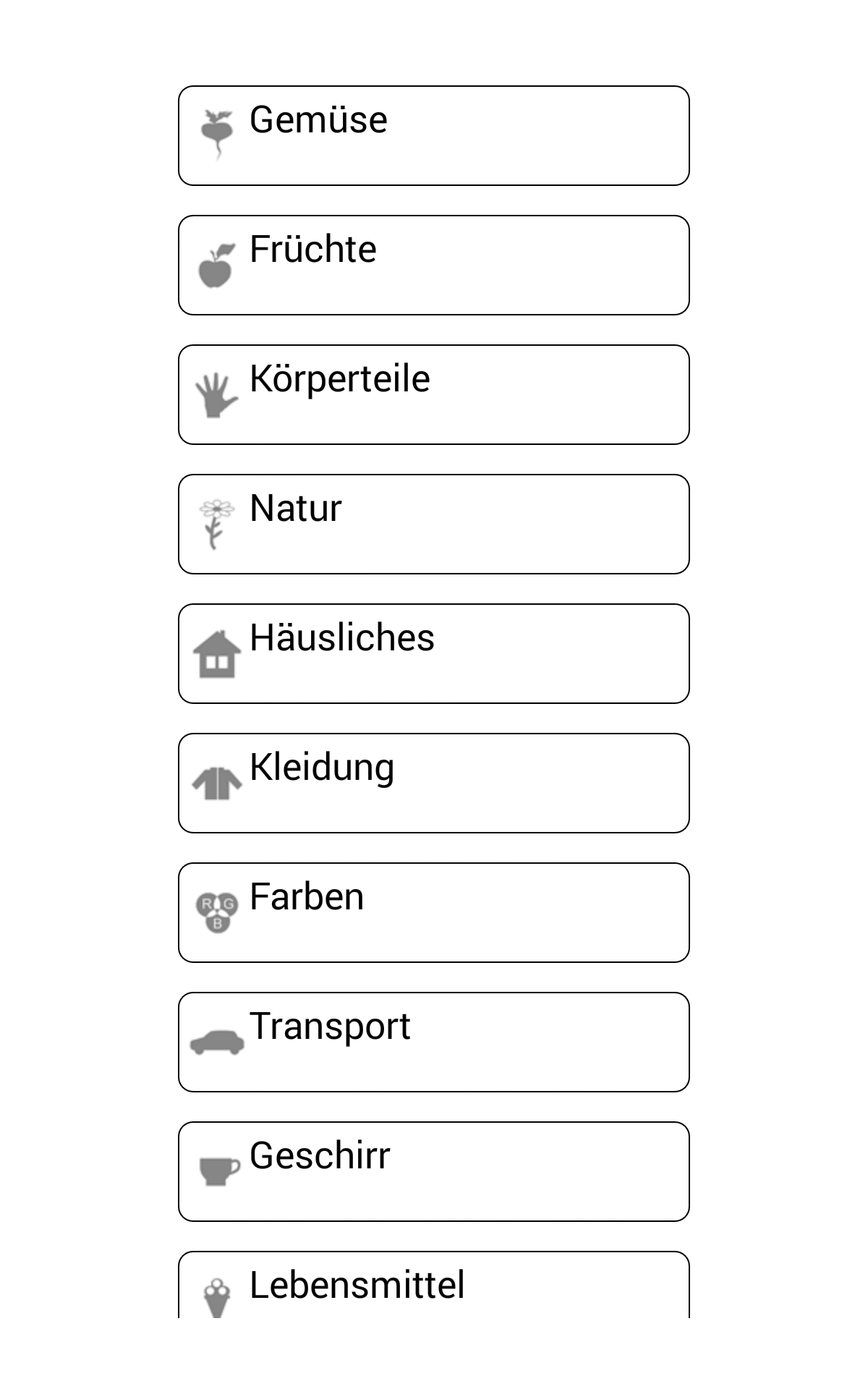Click the radish icon beside Gemüse
Screen dimensions: 868x1389
tap(217, 134)
